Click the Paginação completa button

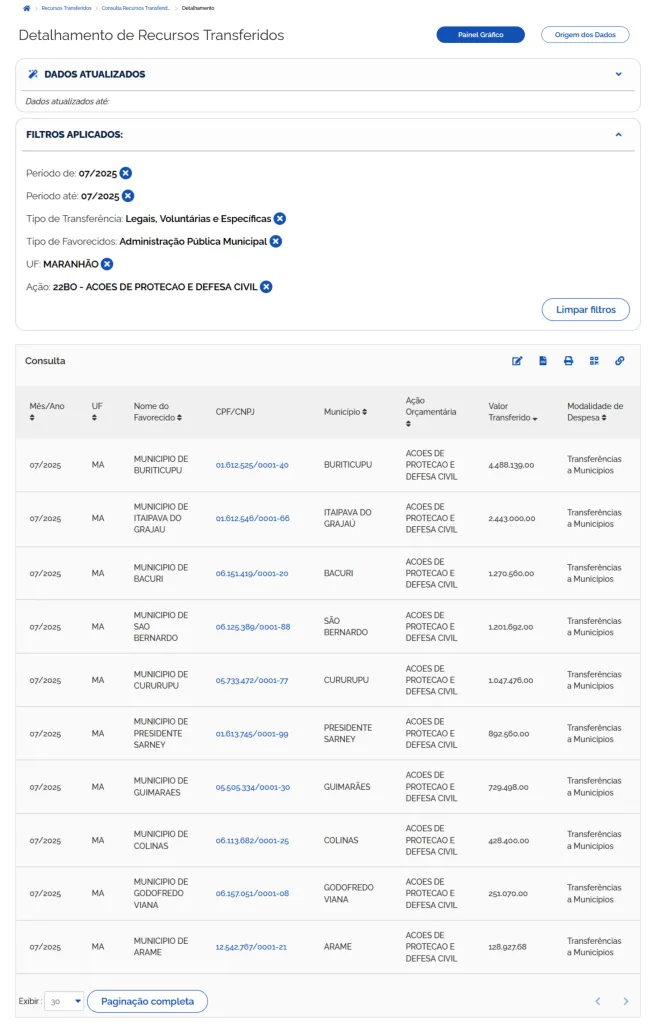pyautogui.click(x=147, y=1001)
